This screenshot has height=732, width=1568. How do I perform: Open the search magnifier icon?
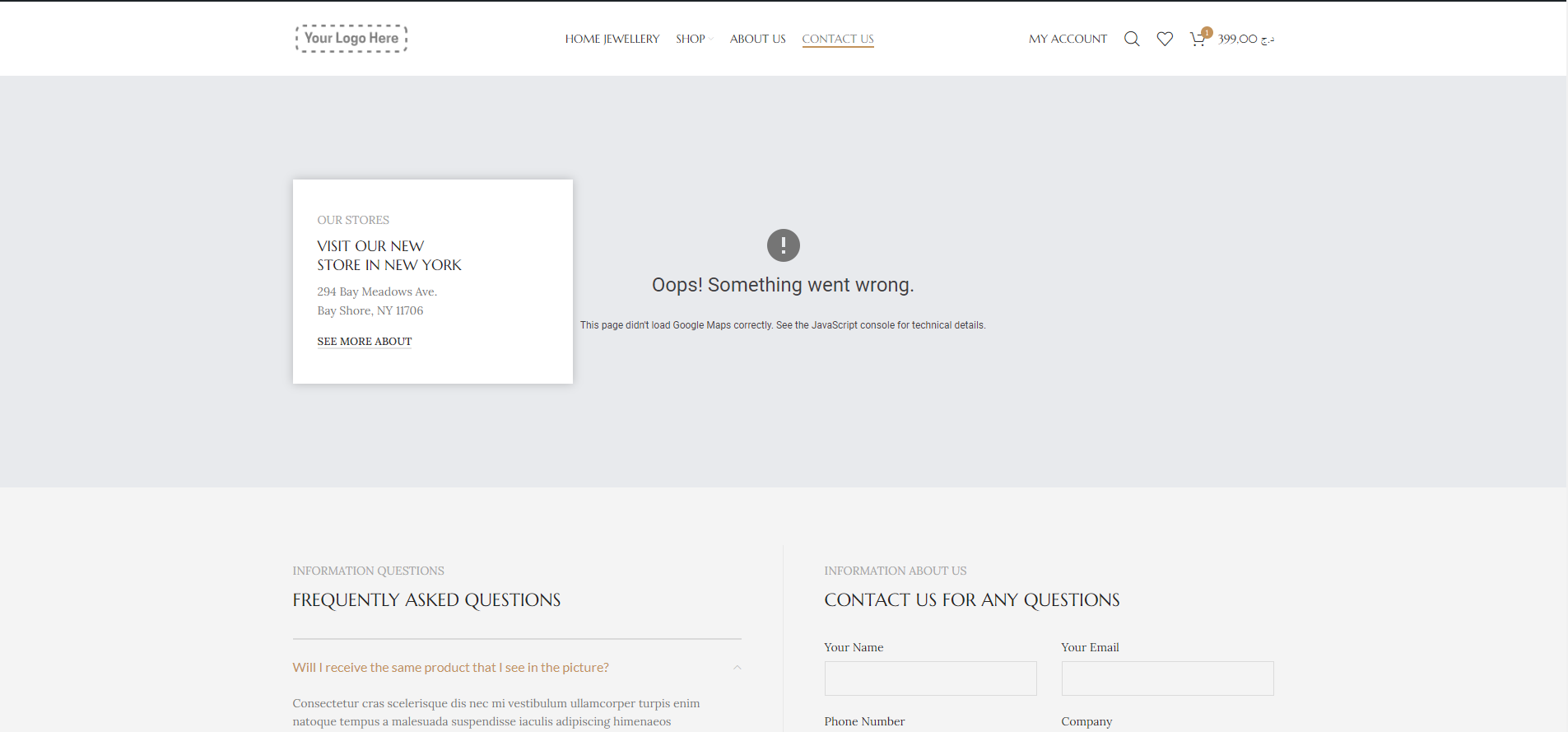click(x=1132, y=39)
